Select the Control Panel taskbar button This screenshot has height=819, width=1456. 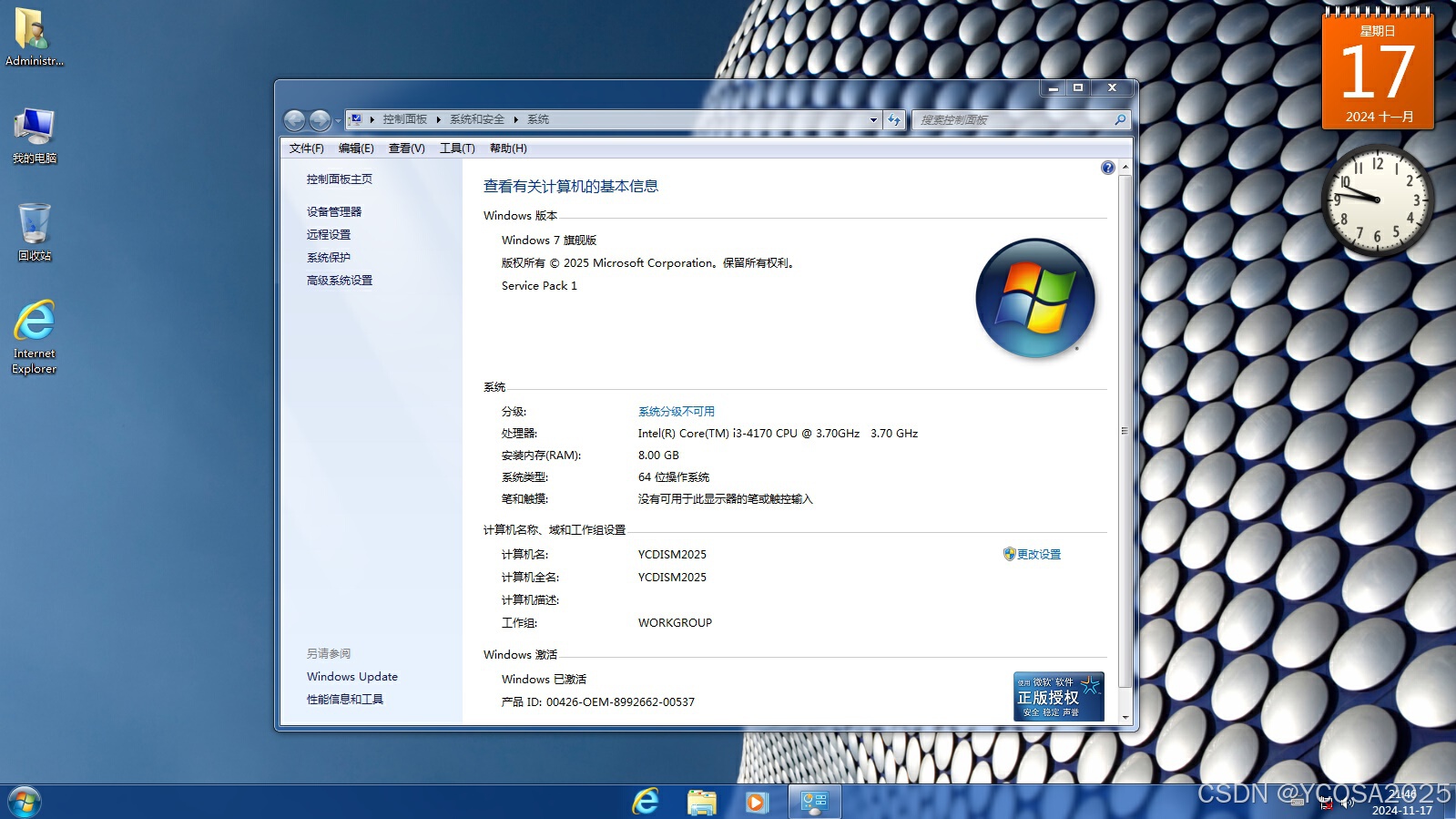[814, 802]
